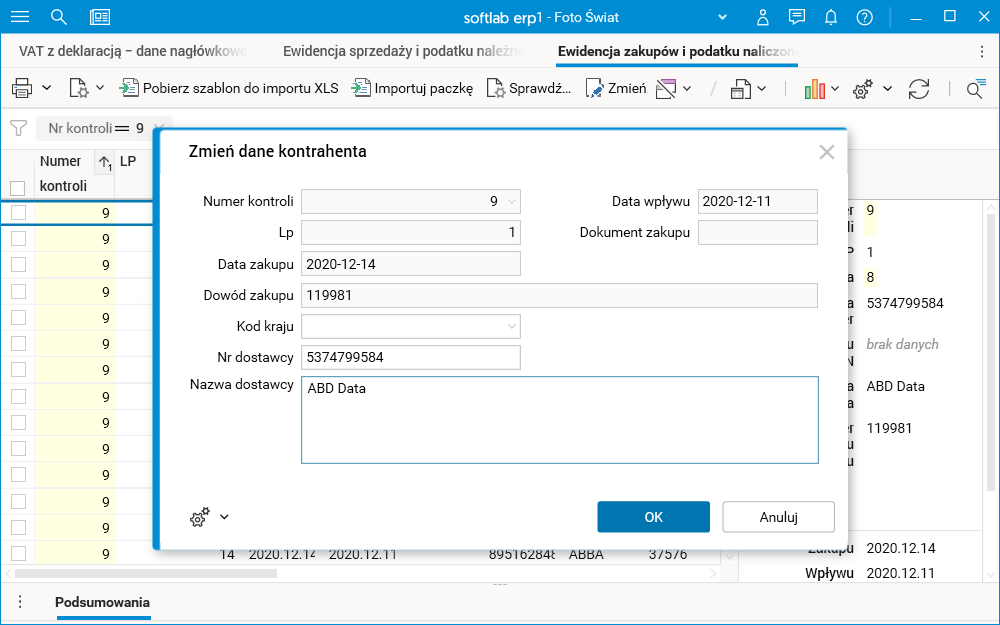Click the Anuluj button
Image resolution: width=1000 pixels, height=625 pixels.
[x=778, y=517]
